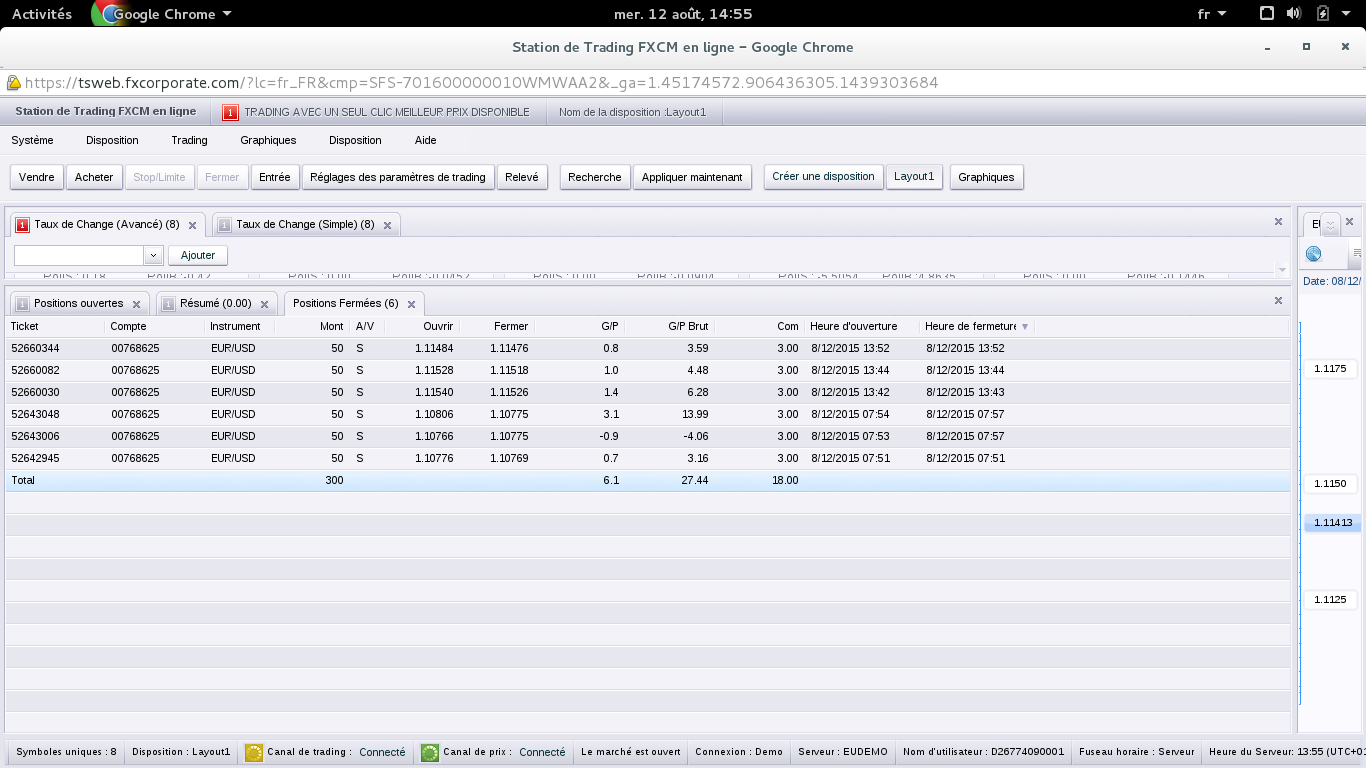The width and height of the screenshot is (1366, 768).
Task: Click the Relevé button
Action: click(522, 177)
